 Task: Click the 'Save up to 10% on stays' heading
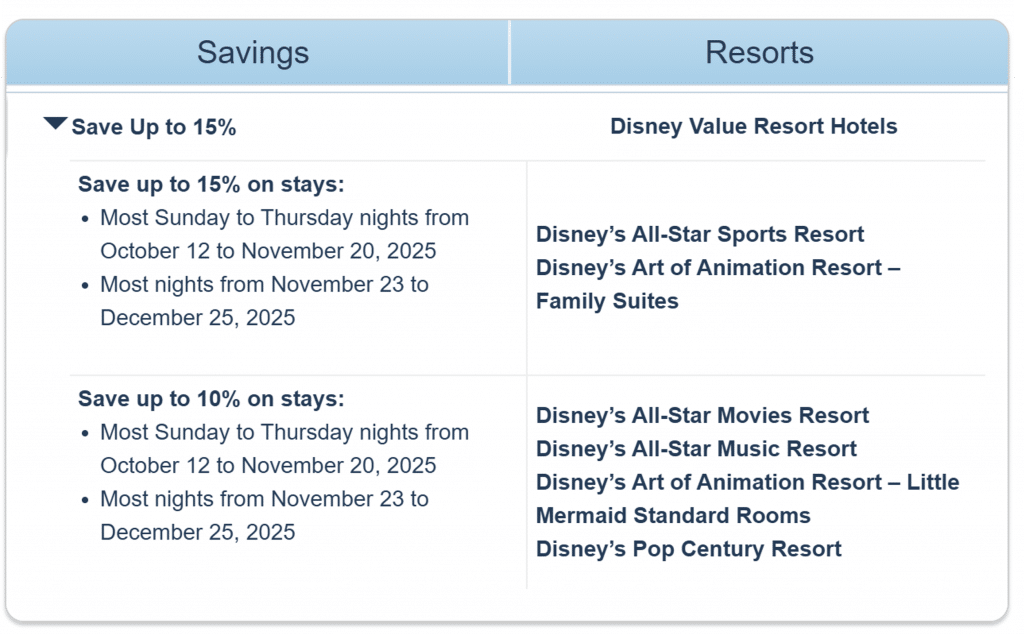click(x=211, y=398)
